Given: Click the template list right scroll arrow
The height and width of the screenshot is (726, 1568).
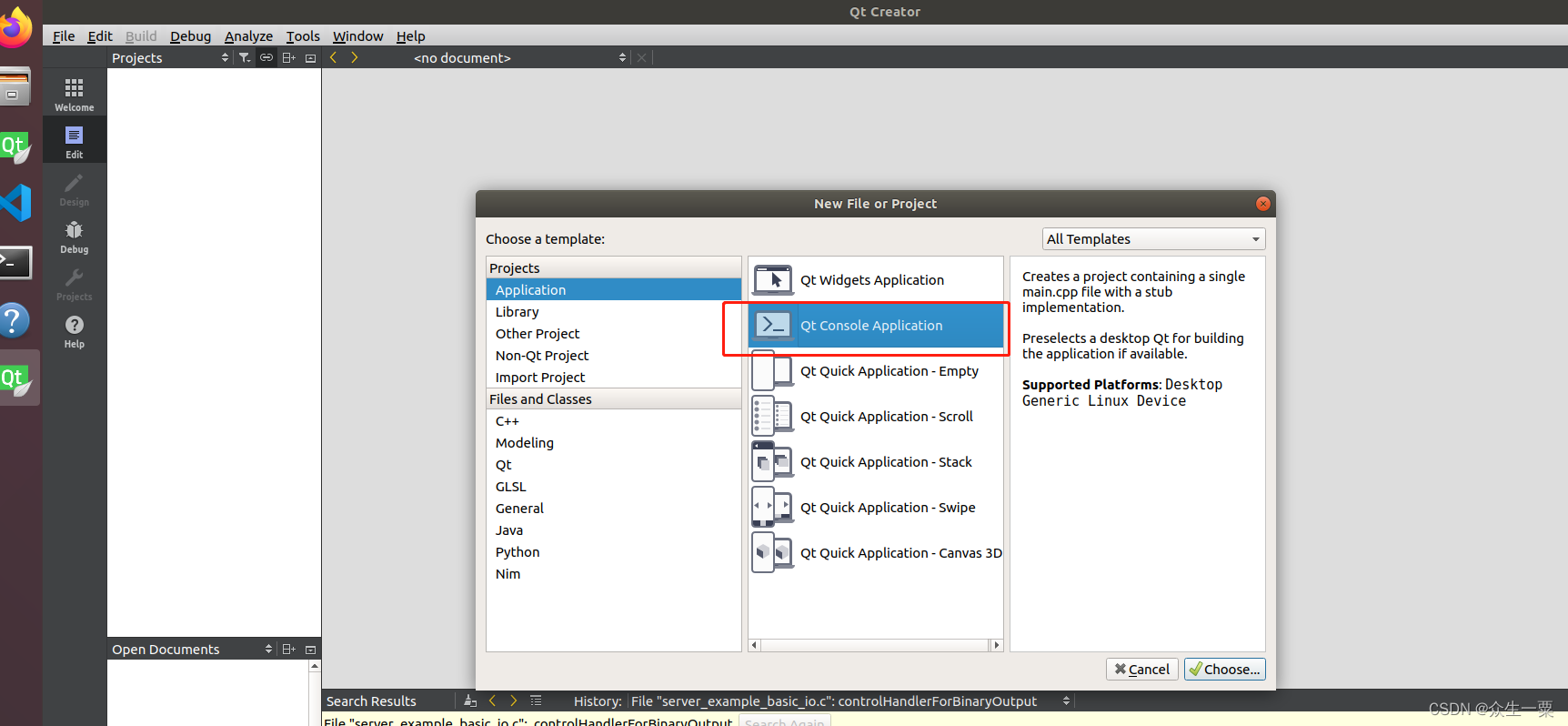Looking at the screenshot, I should tap(997, 645).
